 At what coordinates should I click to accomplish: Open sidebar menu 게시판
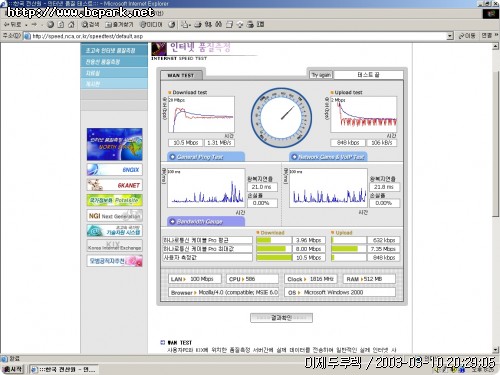(114, 84)
